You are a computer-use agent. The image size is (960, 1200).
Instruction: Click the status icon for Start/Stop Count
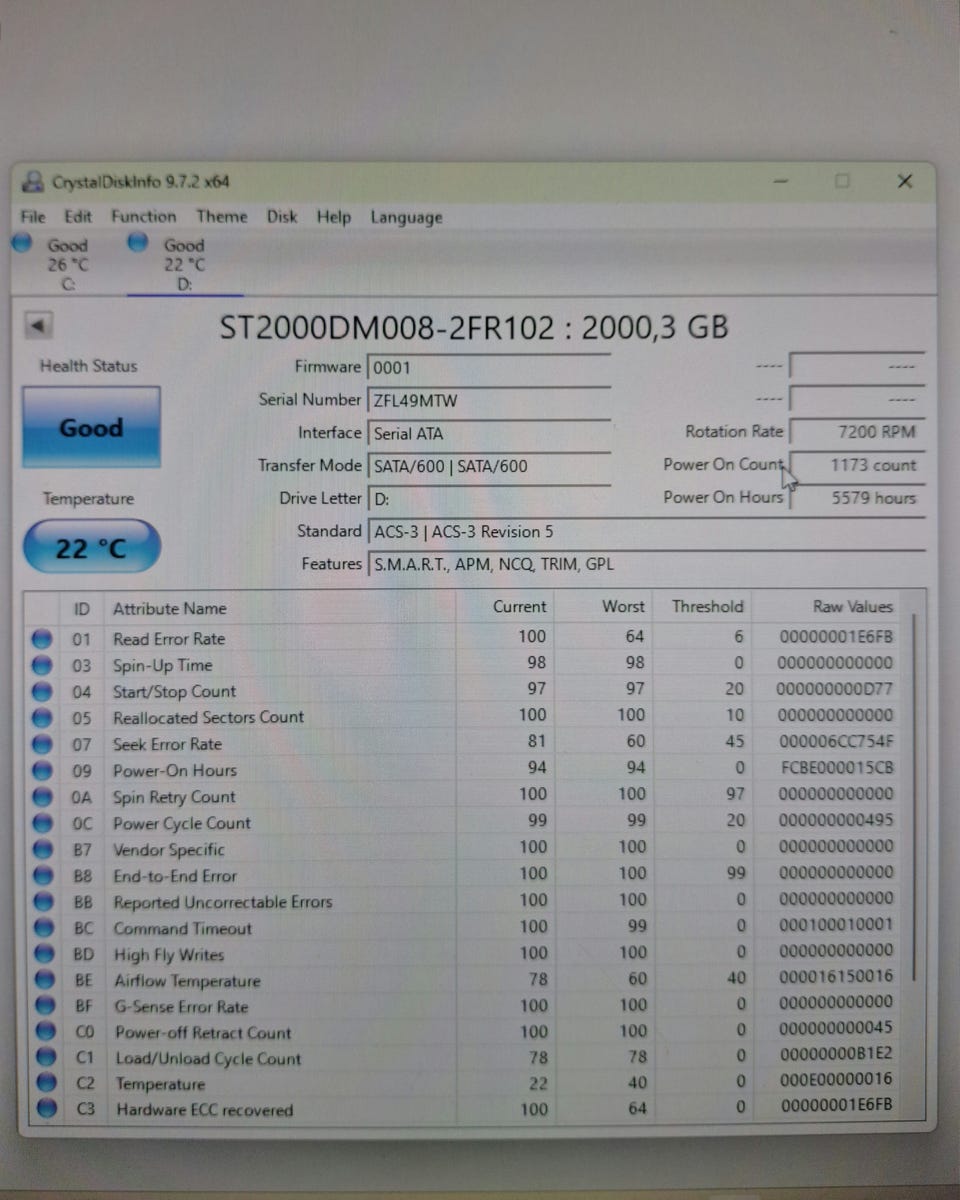coord(42,691)
